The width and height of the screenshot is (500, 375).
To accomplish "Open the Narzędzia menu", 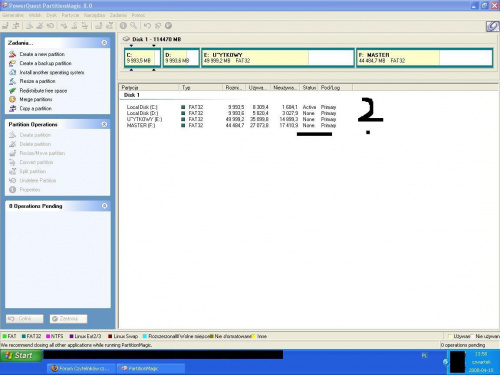I will pos(94,15).
